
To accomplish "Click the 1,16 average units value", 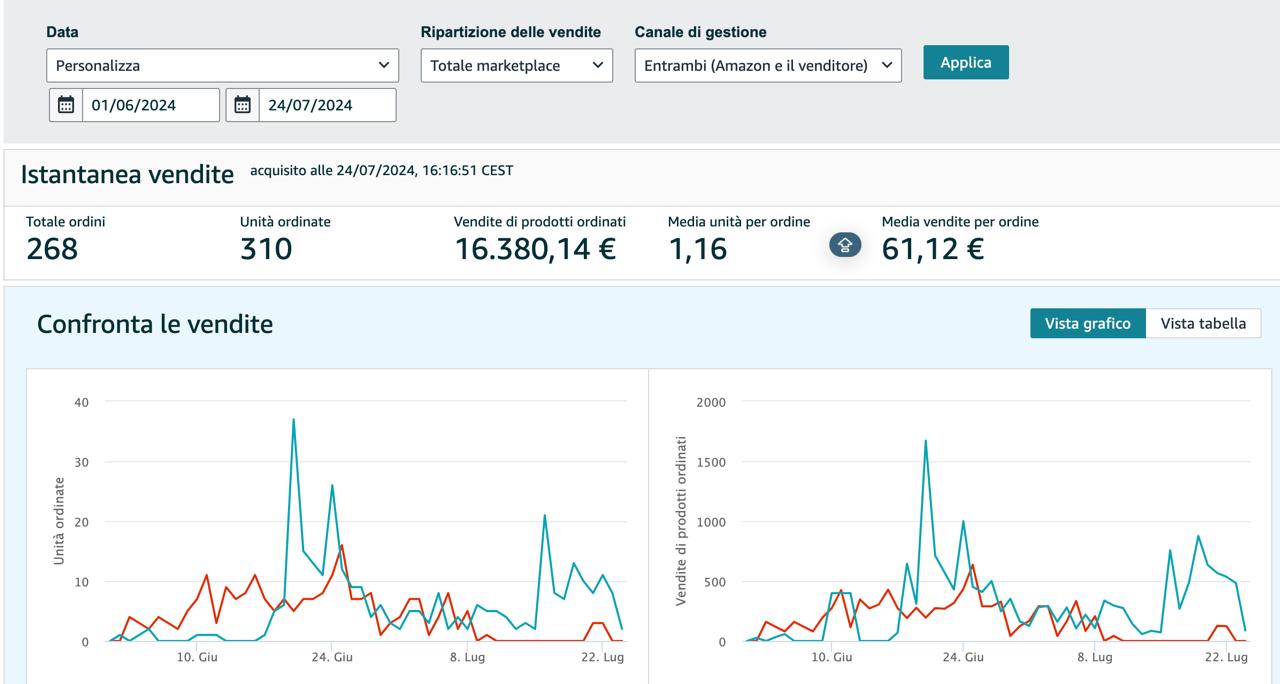I will (x=697, y=248).
